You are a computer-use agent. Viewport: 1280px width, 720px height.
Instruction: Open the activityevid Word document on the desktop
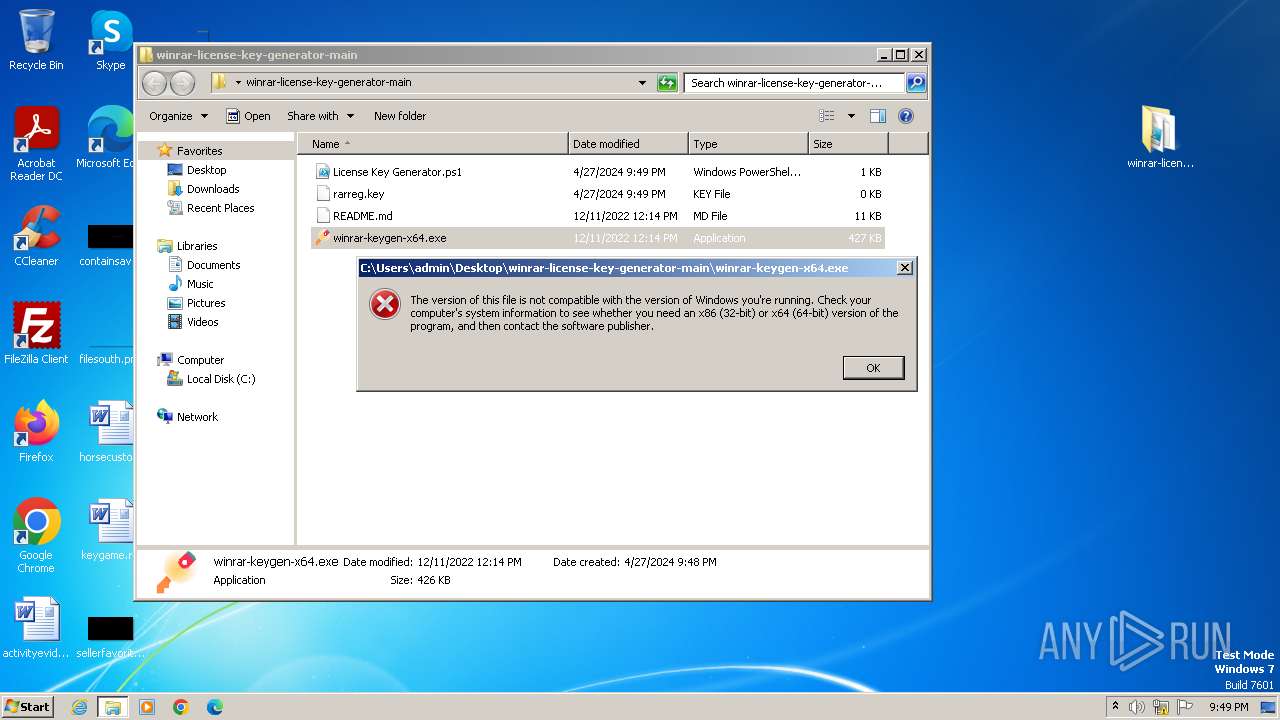click(36, 628)
